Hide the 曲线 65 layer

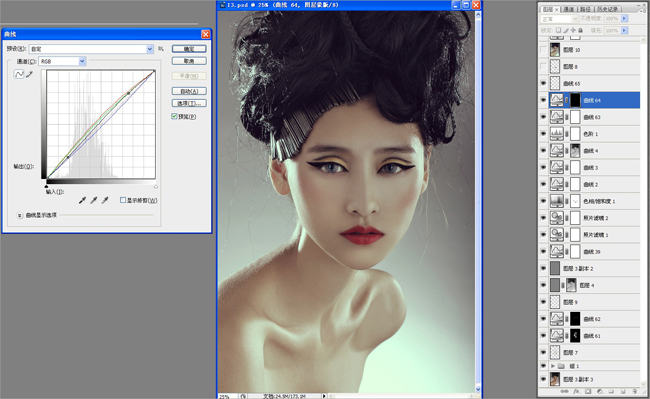(x=543, y=83)
